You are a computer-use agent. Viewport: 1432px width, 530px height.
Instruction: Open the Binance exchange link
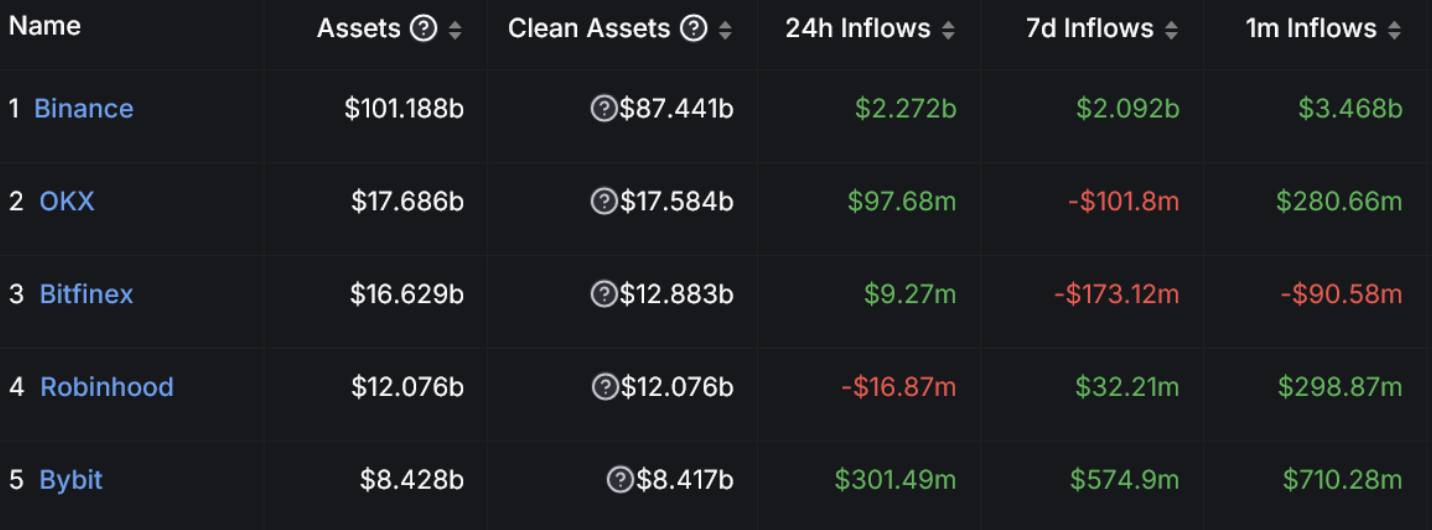tap(84, 108)
